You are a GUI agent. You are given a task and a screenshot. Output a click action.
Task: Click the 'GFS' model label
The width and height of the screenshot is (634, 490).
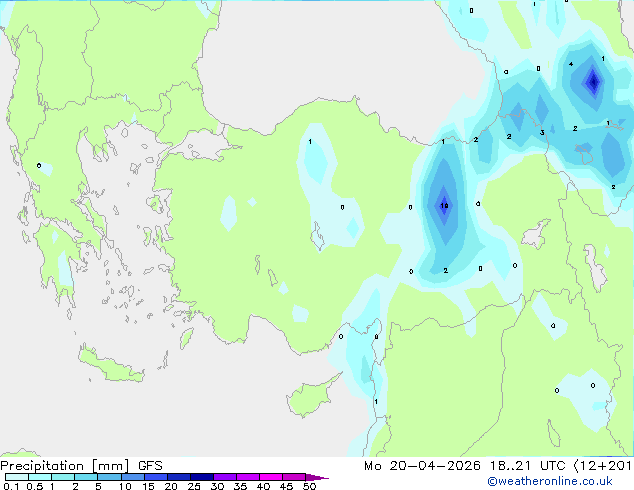click(150, 466)
